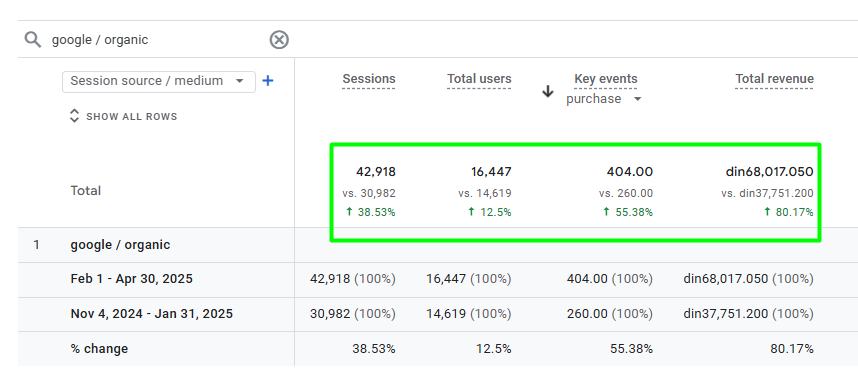This screenshot has width=858, height=374.
Task: Click din68,017.050 (100%) in Feb-Apr row
Action: [x=749, y=279]
